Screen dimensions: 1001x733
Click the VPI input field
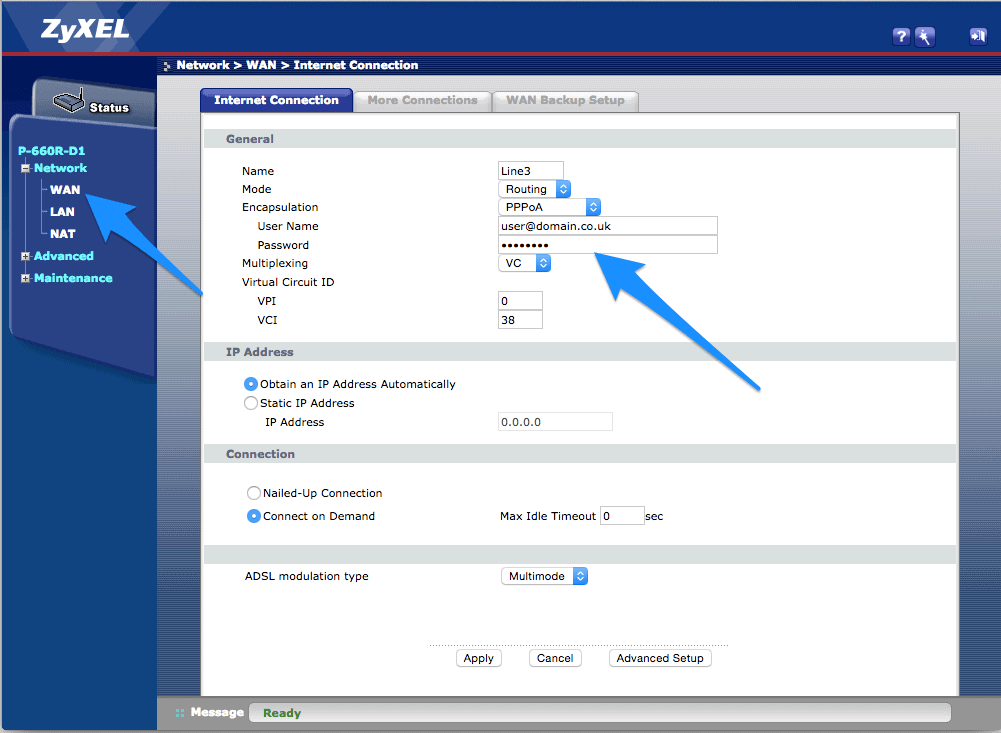520,301
